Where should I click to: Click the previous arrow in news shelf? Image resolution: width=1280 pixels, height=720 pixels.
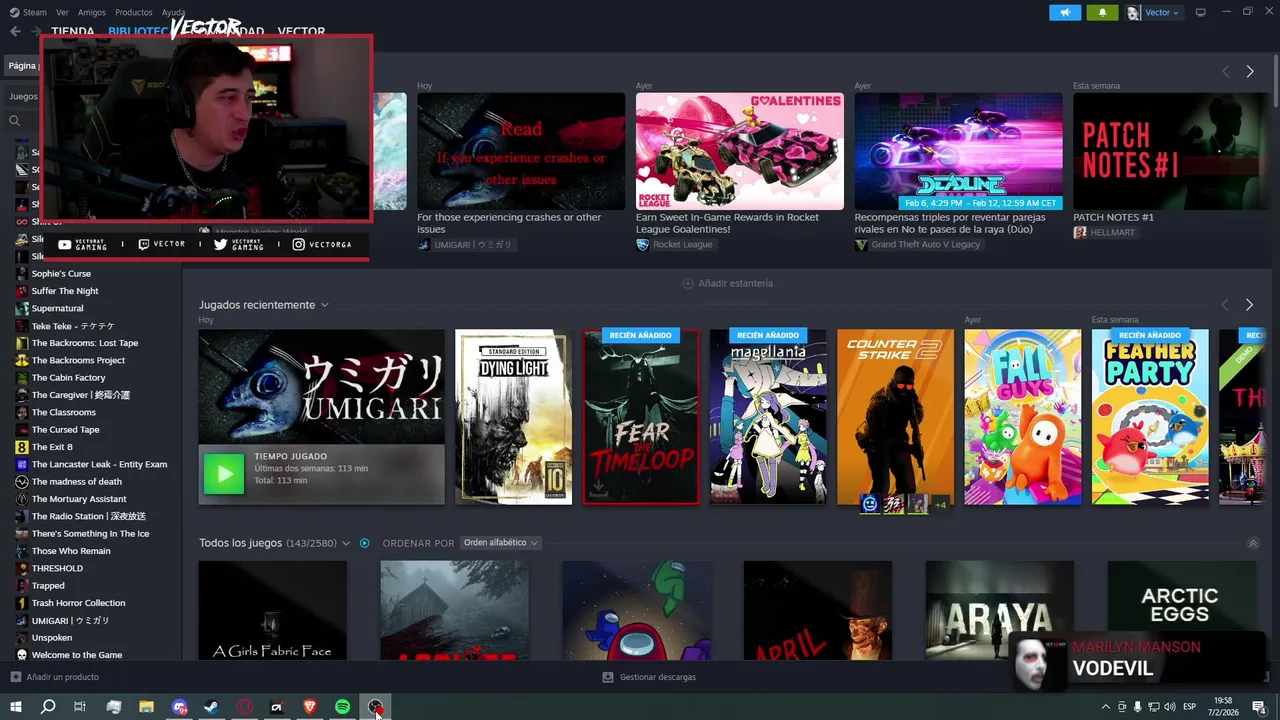[1225, 71]
